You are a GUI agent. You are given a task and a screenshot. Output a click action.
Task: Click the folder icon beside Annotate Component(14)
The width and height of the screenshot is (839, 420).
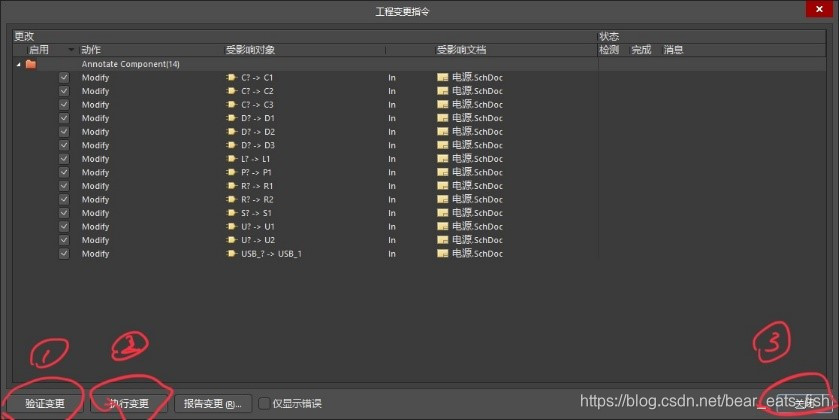[x=31, y=64]
